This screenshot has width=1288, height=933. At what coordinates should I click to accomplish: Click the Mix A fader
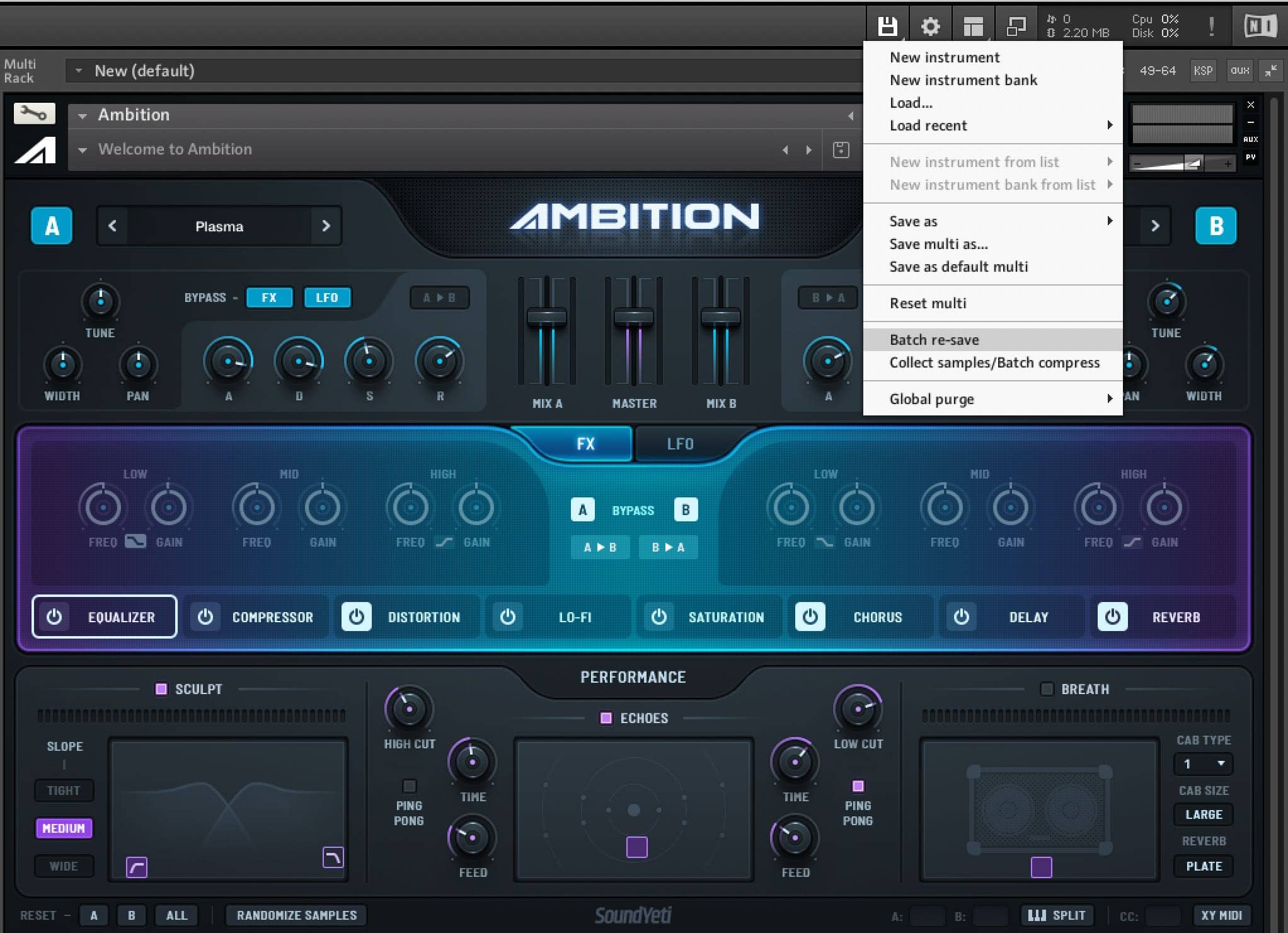coord(547,316)
